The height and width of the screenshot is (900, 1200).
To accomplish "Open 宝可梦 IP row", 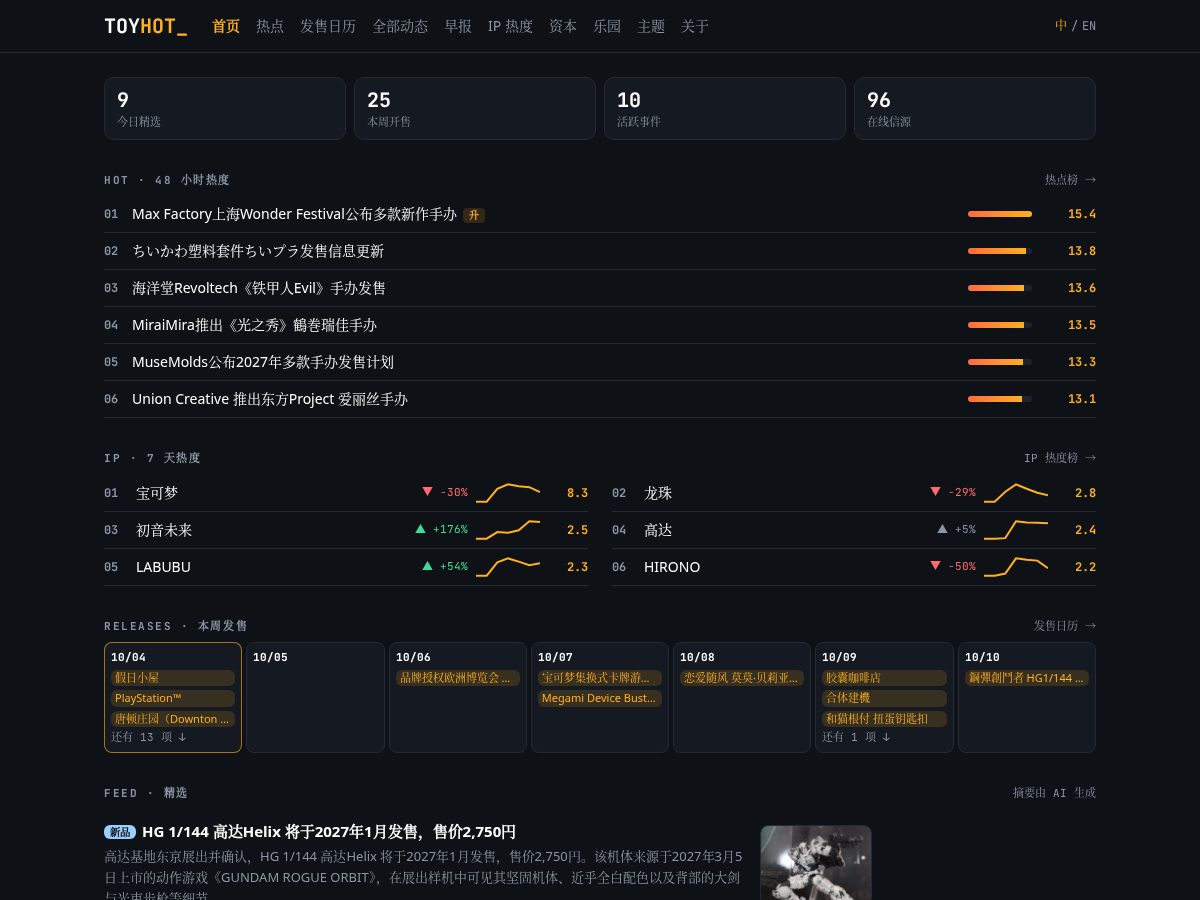I will [x=346, y=493].
